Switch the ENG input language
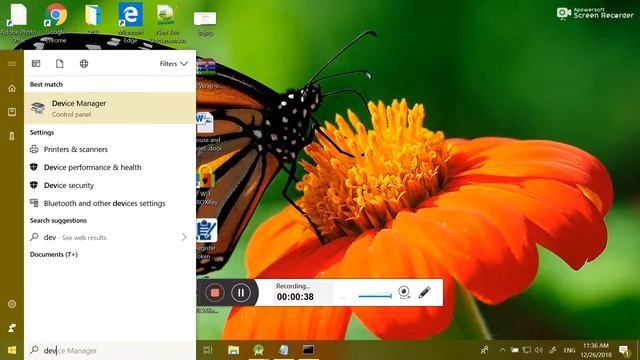This screenshot has width=640, height=360. click(x=569, y=351)
